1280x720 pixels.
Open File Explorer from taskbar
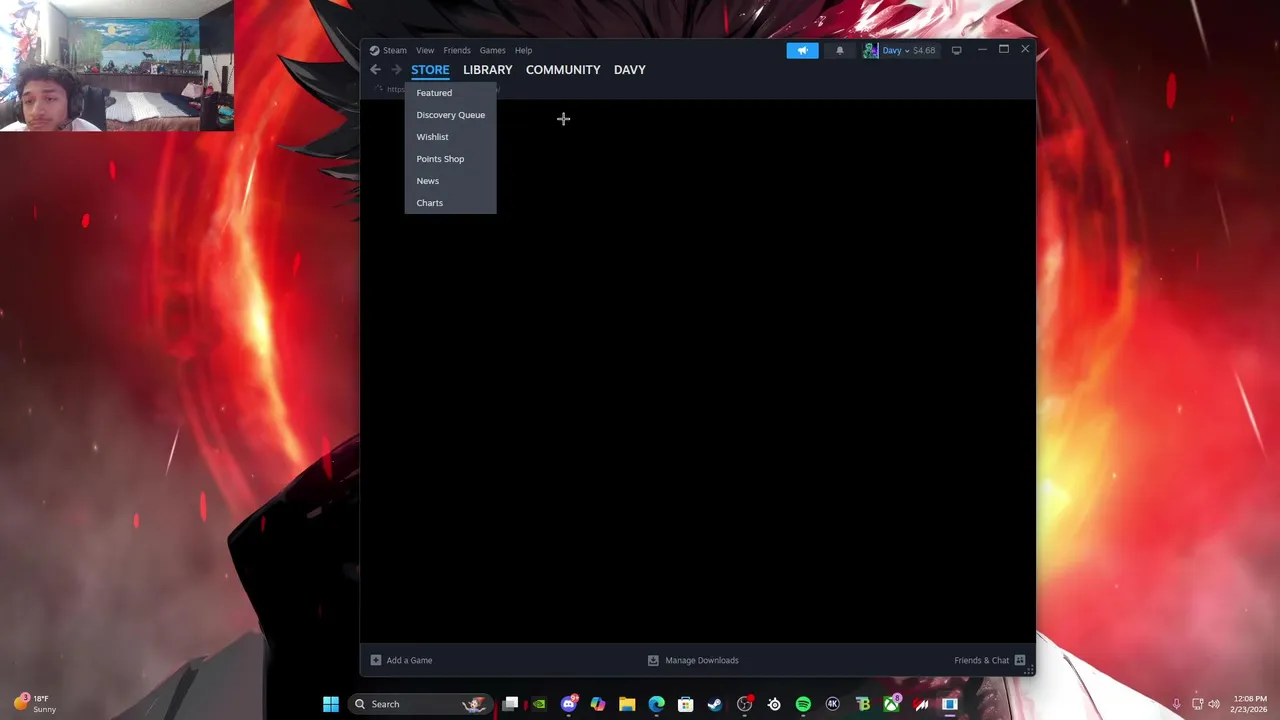tap(627, 704)
